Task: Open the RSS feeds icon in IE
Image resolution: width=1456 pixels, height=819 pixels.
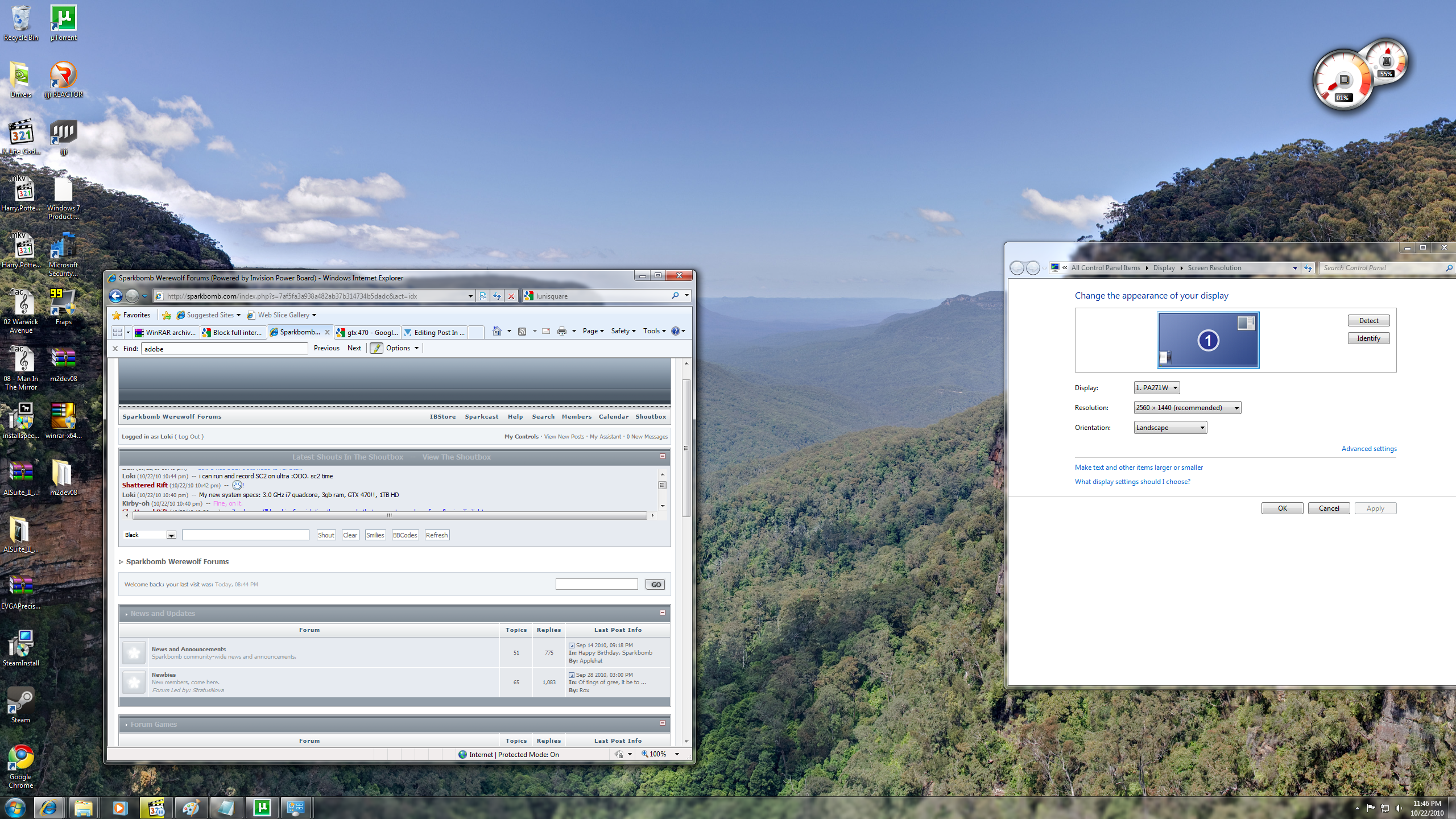Action: pyautogui.click(x=522, y=331)
